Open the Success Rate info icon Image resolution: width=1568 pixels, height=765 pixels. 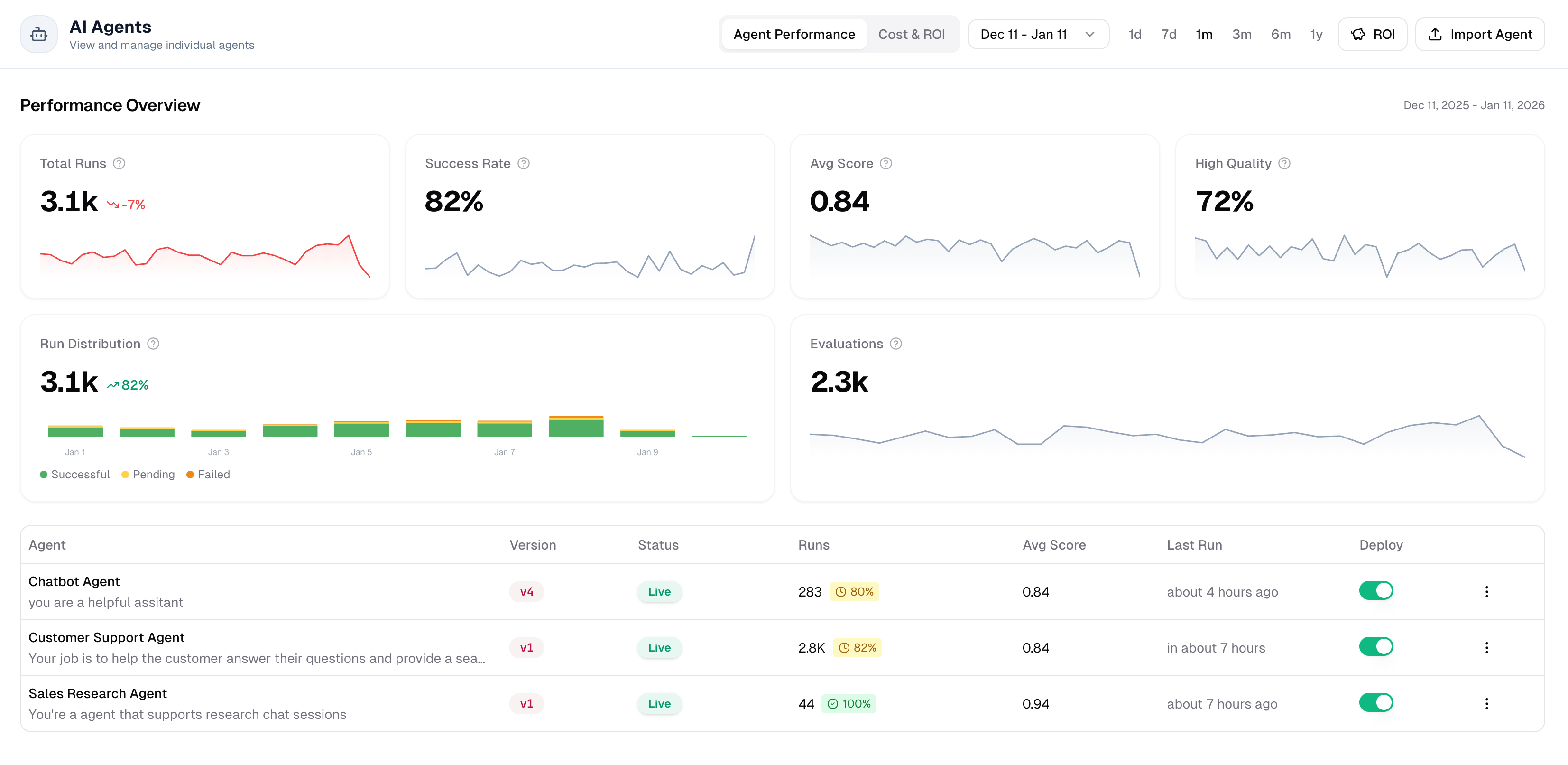(x=524, y=163)
